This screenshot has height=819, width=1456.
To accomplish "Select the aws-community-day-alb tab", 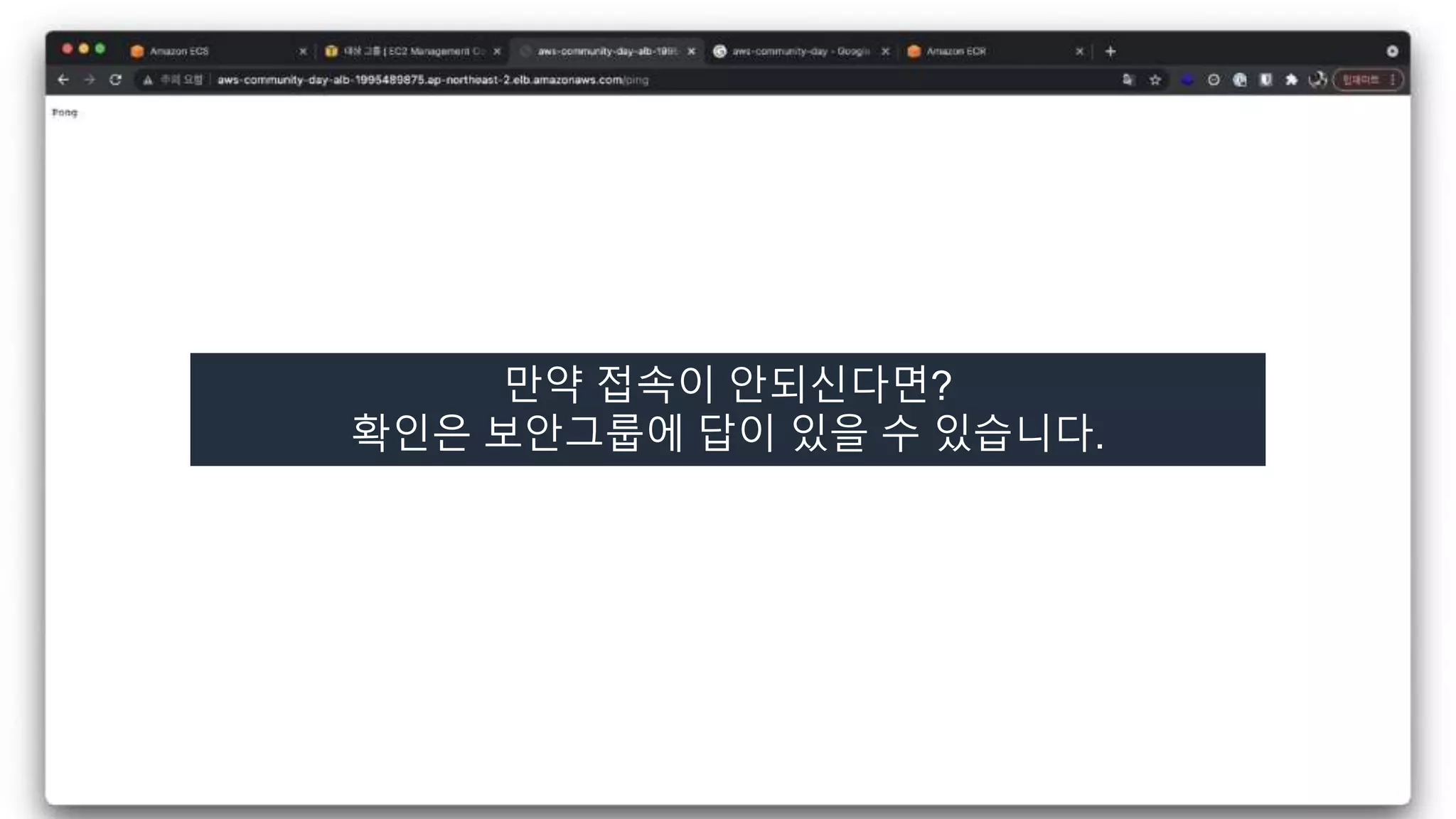I will tap(607, 51).
